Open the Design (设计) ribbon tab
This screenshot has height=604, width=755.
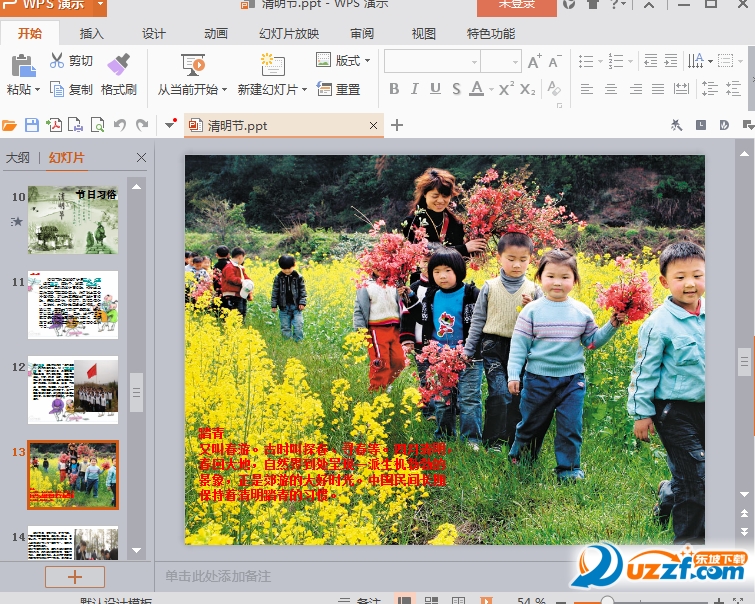click(x=154, y=34)
